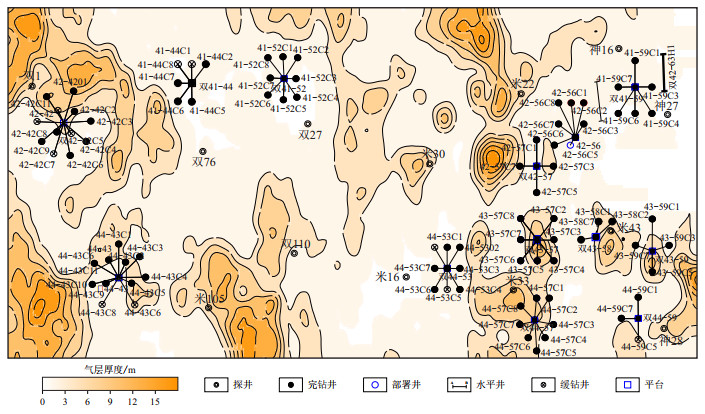Click the 双76 exploration well marker
The height and width of the screenshot is (414, 705).
pos(204,150)
